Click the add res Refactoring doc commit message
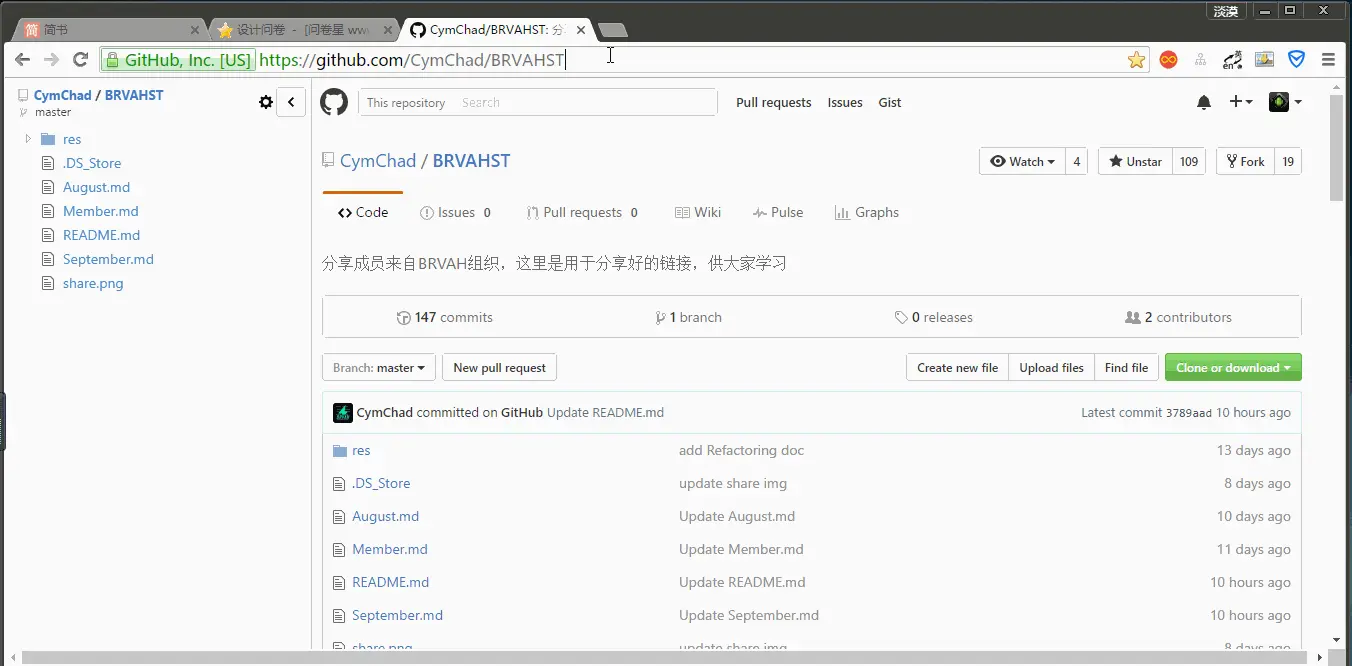The width and height of the screenshot is (1352, 666). [741, 450]
